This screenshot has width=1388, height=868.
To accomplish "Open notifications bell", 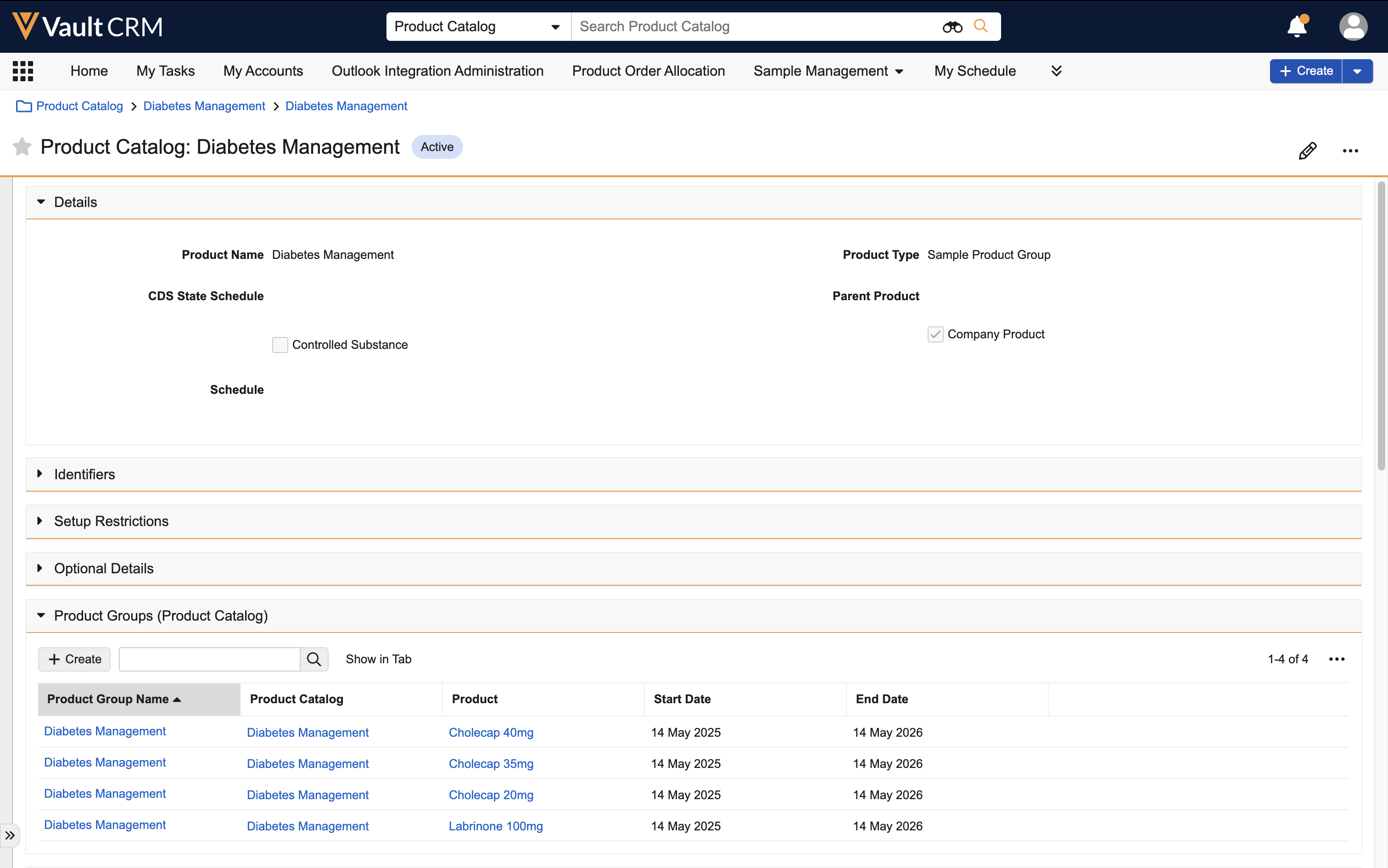I will click(1297, 27).
